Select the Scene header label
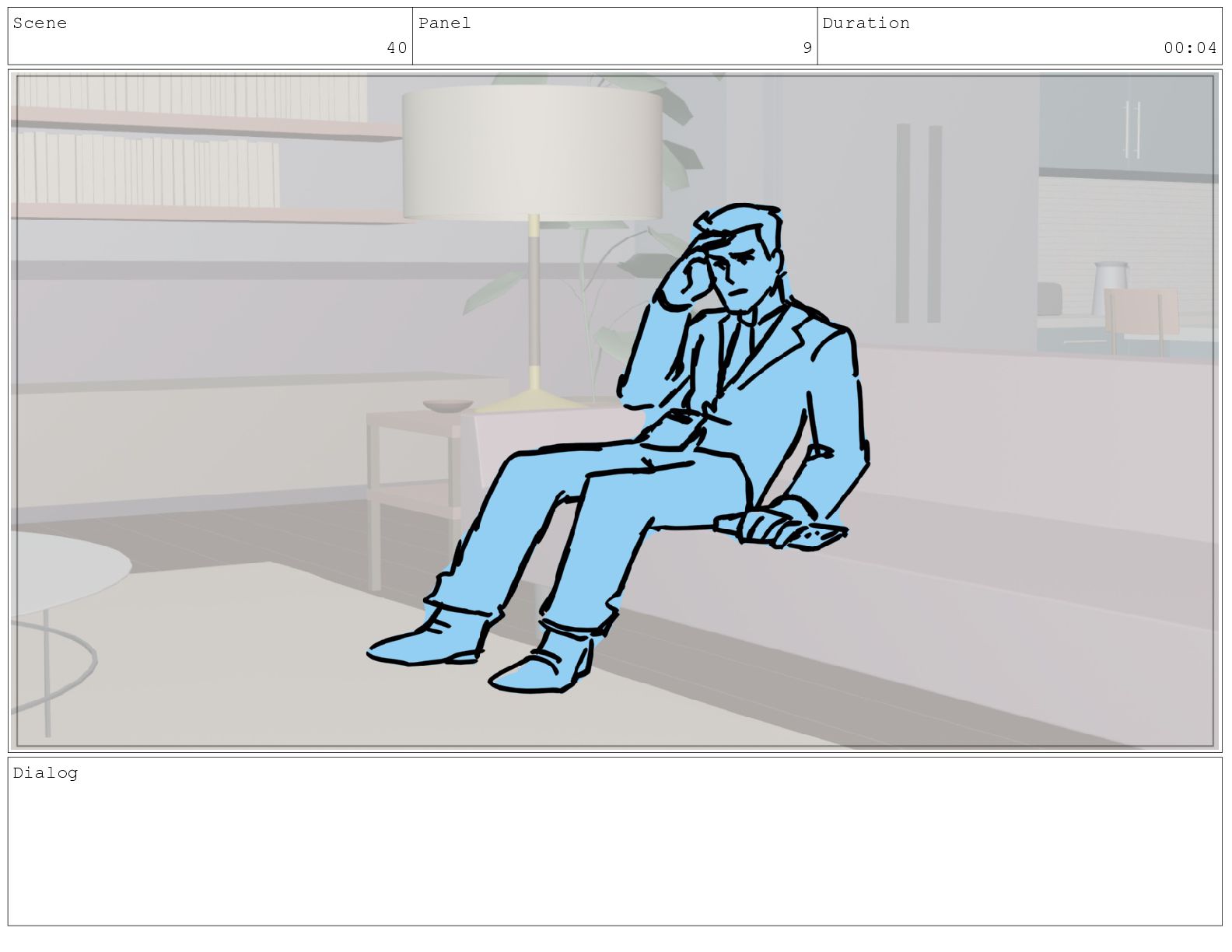 coord(40,23)
